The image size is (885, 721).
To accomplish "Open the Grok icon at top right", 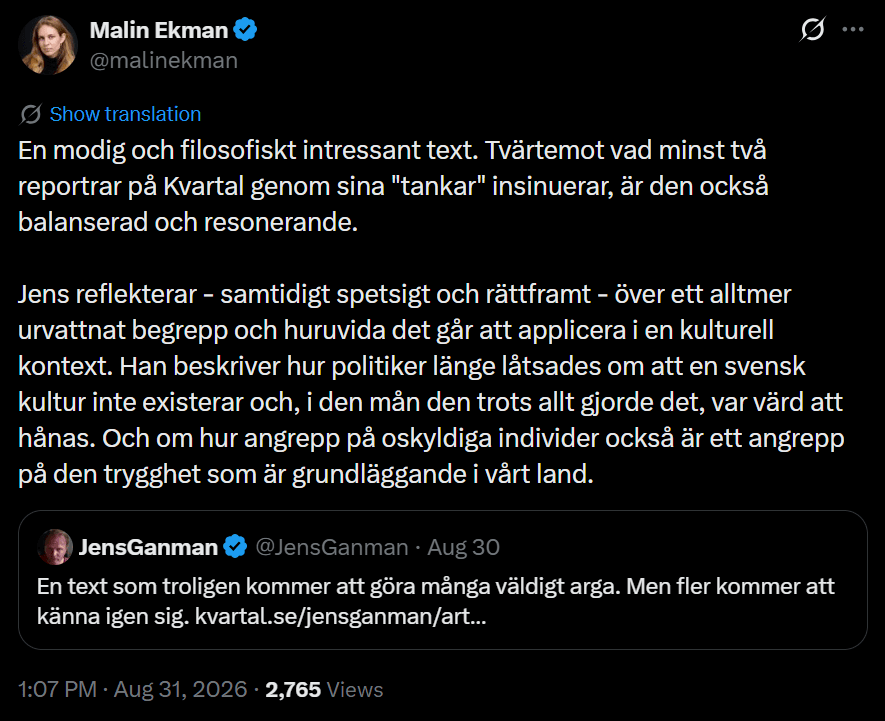I will 812,29.
